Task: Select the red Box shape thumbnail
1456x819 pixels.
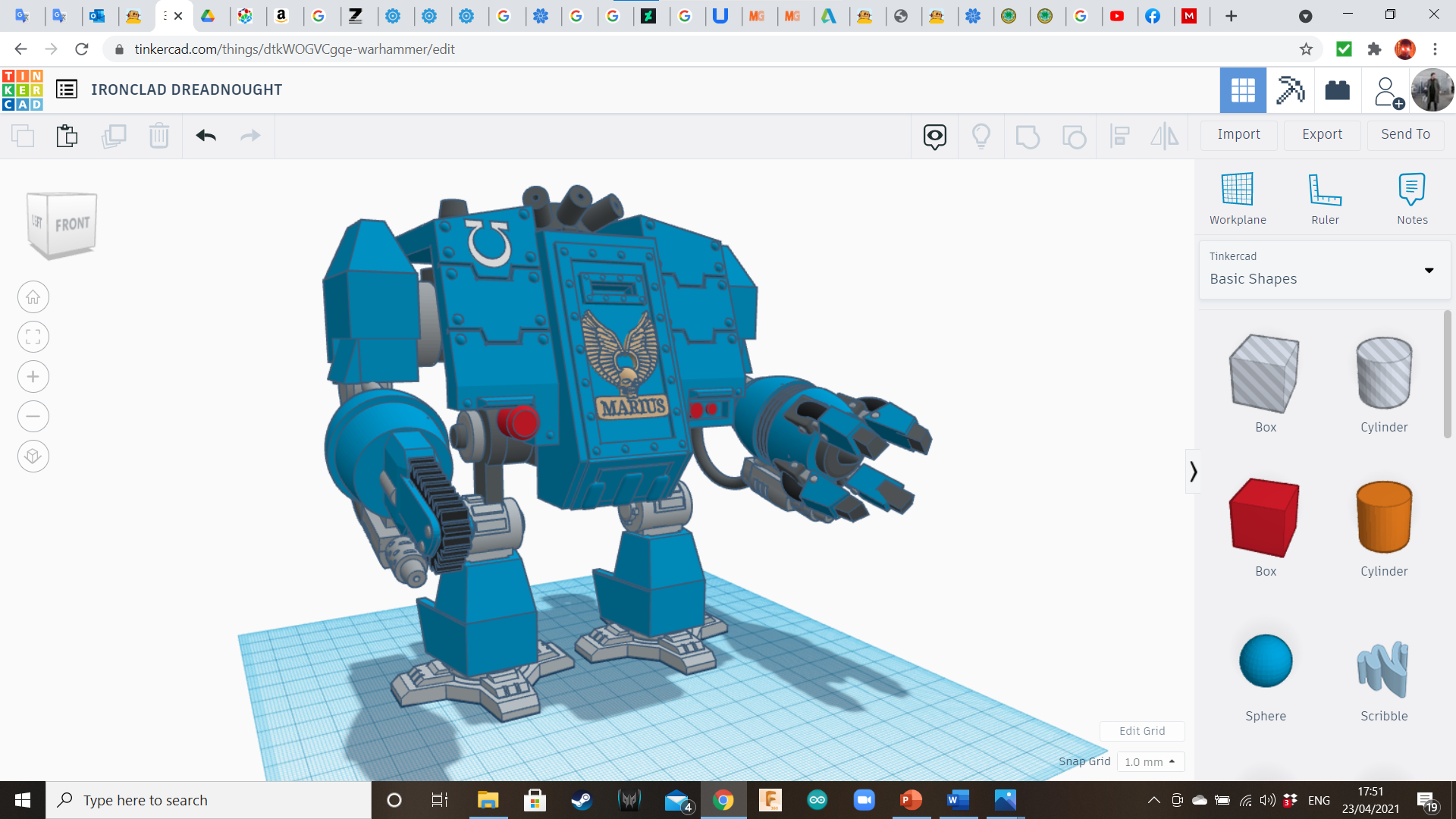Action: coord(1264,518)
